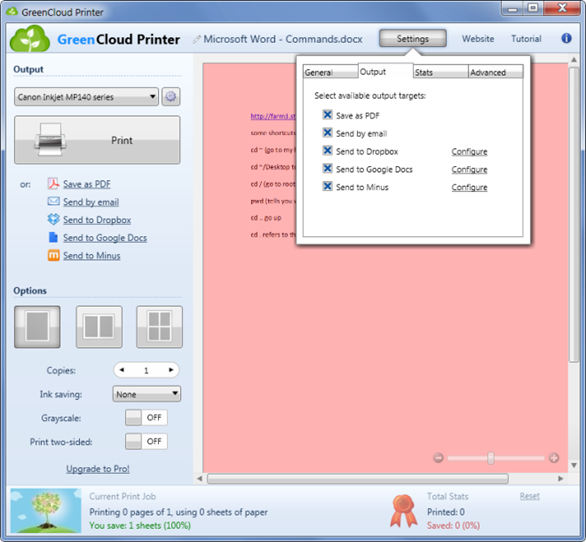Select the single page per sheet layout

[x=37, y=327]
